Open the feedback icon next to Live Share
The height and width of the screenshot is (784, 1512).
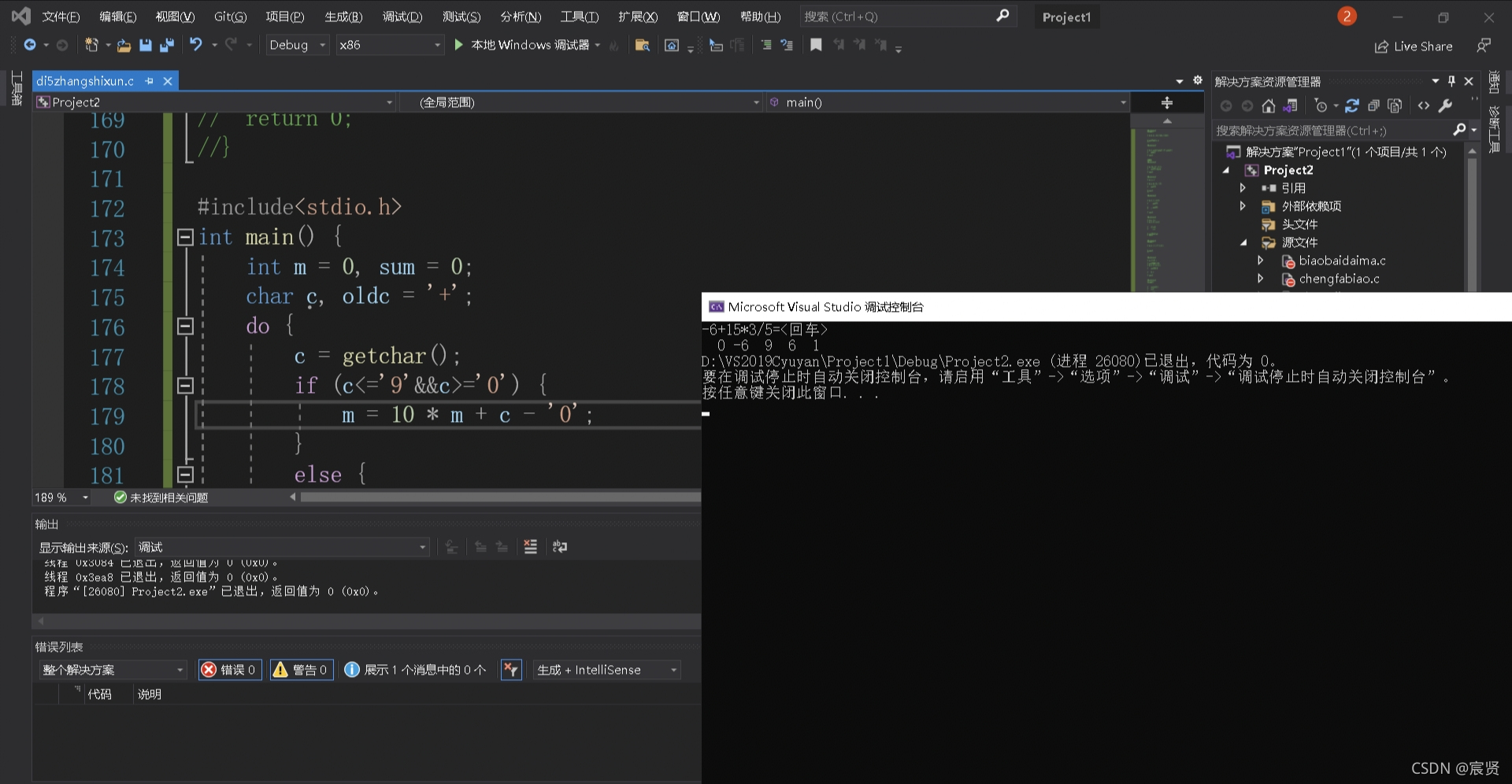pyautogui.click(x=1484, y=46)
